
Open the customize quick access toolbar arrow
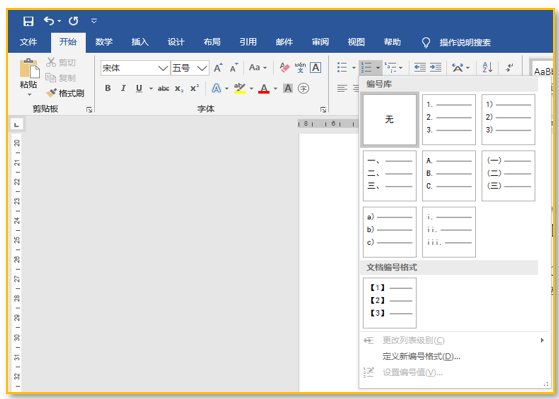(94, 21)
